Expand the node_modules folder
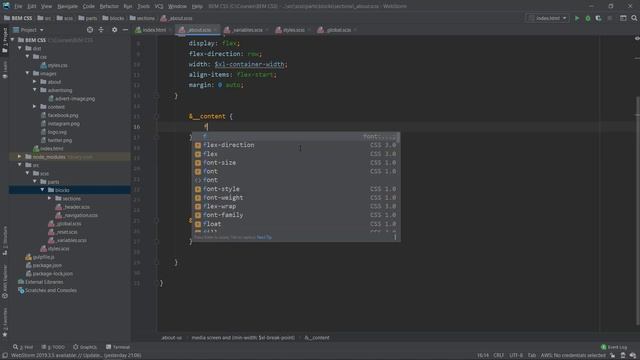640x360 pixels. click(x=20, y=157)
